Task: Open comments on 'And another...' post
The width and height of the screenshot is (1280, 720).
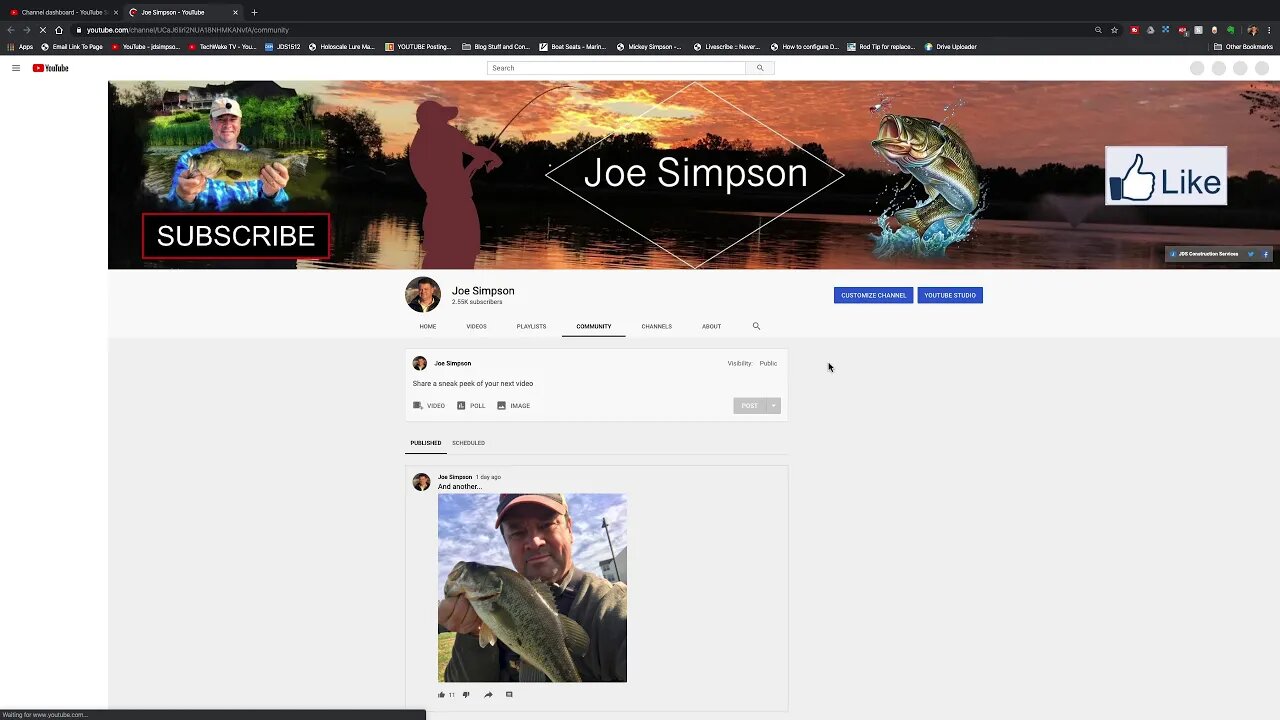Action: 509,695
